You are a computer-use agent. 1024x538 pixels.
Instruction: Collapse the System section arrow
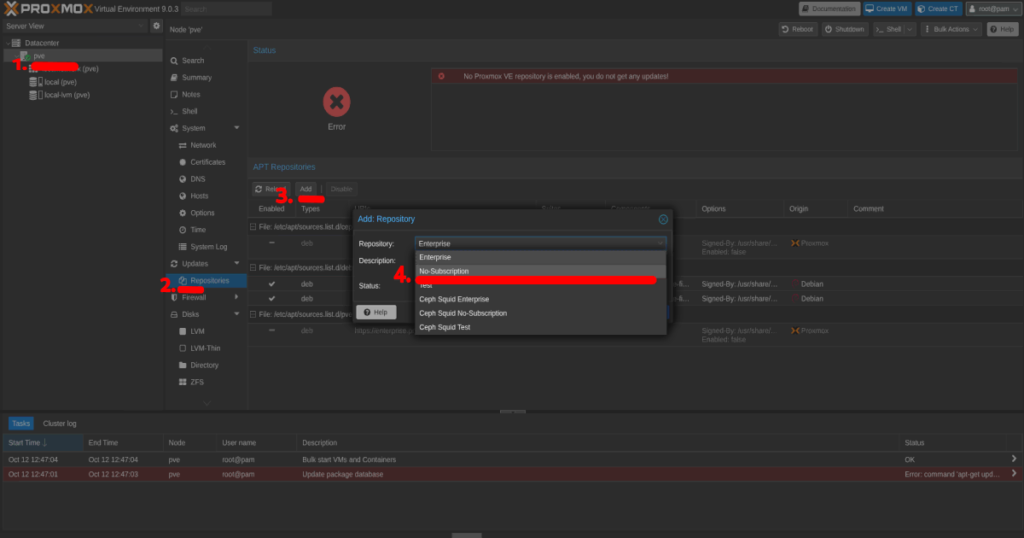pyautogui.click(x=237, y=128)
